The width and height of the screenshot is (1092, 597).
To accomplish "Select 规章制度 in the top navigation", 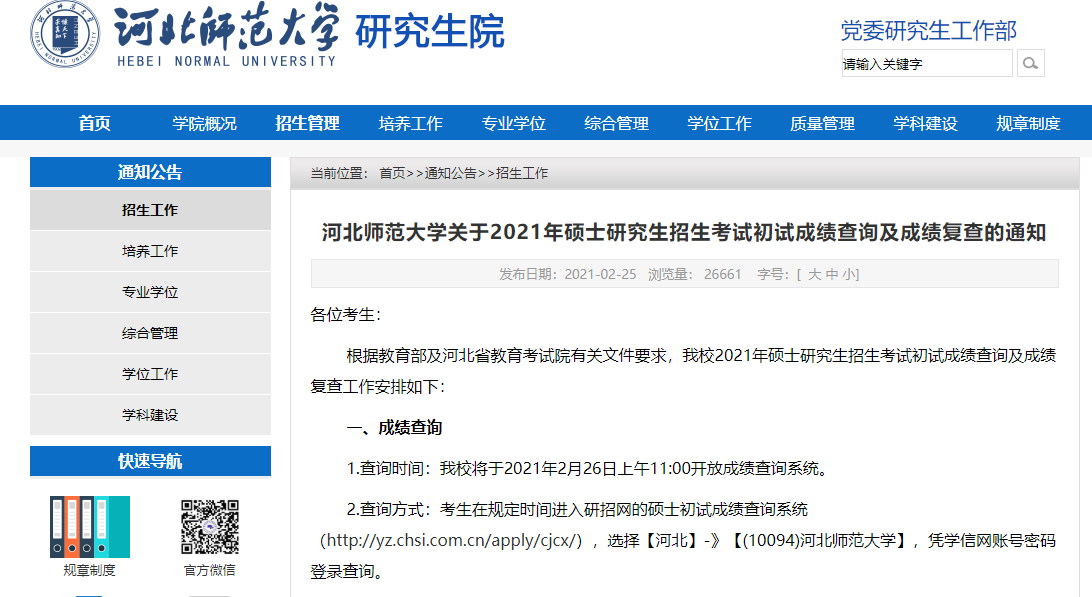I will tap(1028, 123).
